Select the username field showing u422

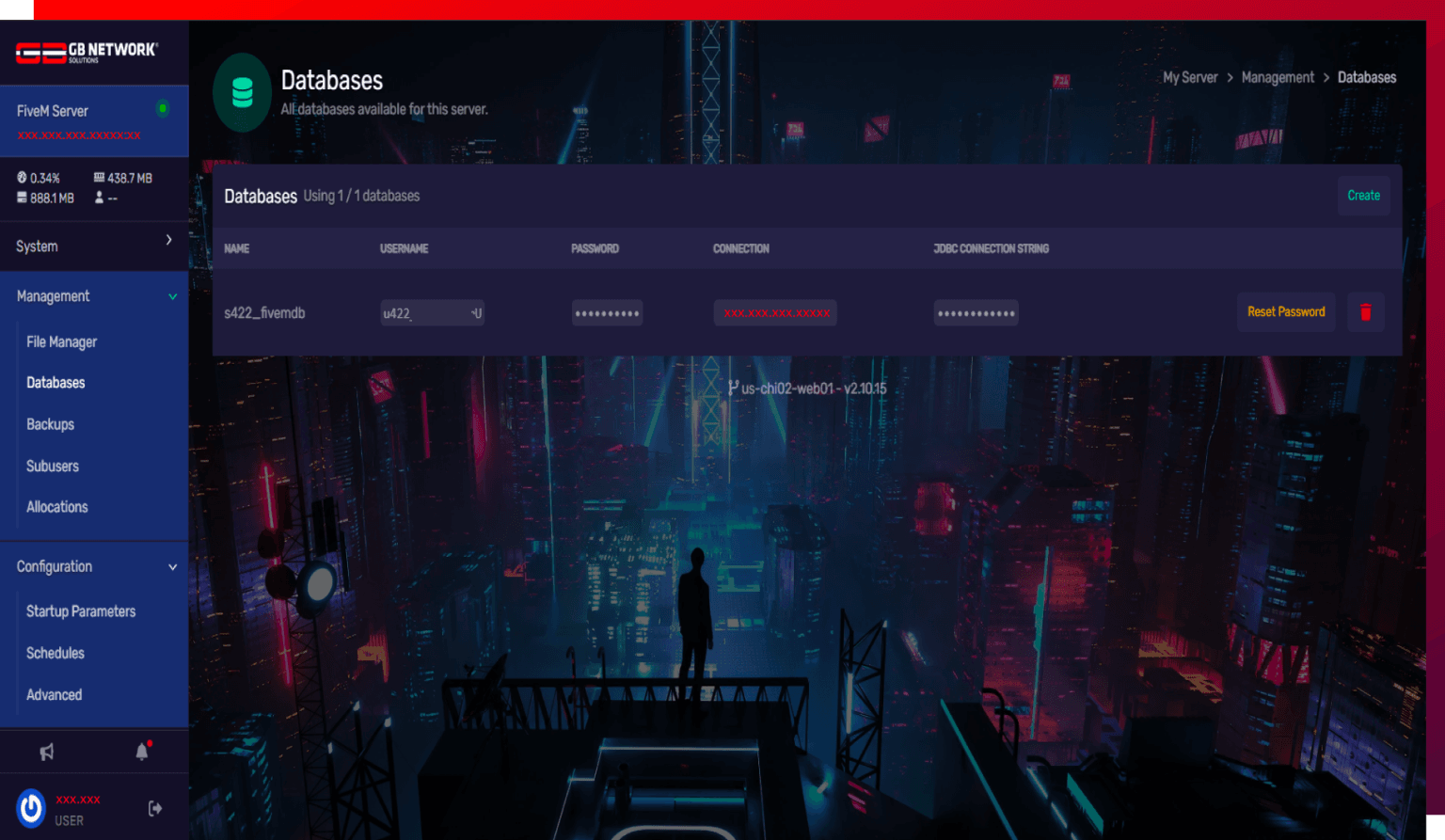(432, 312)
